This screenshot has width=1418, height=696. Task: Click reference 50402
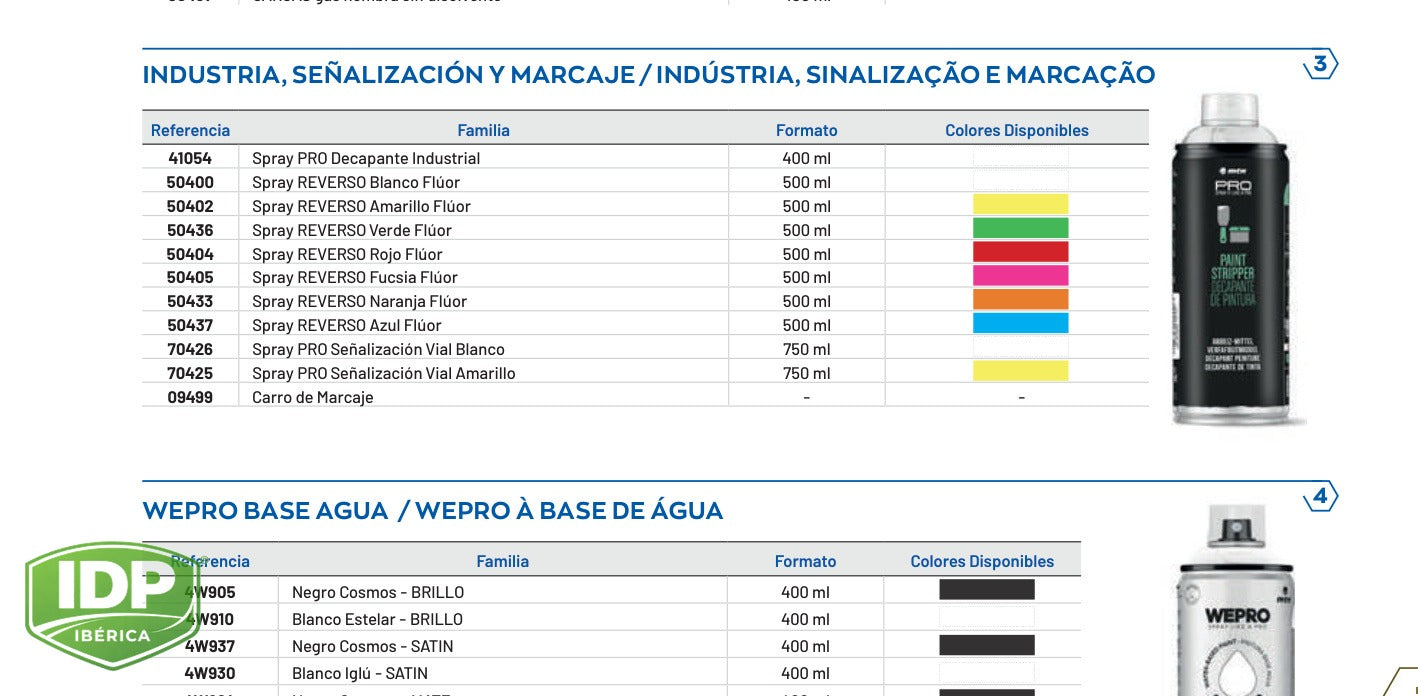pyautogui.click(x=190, y=206)
